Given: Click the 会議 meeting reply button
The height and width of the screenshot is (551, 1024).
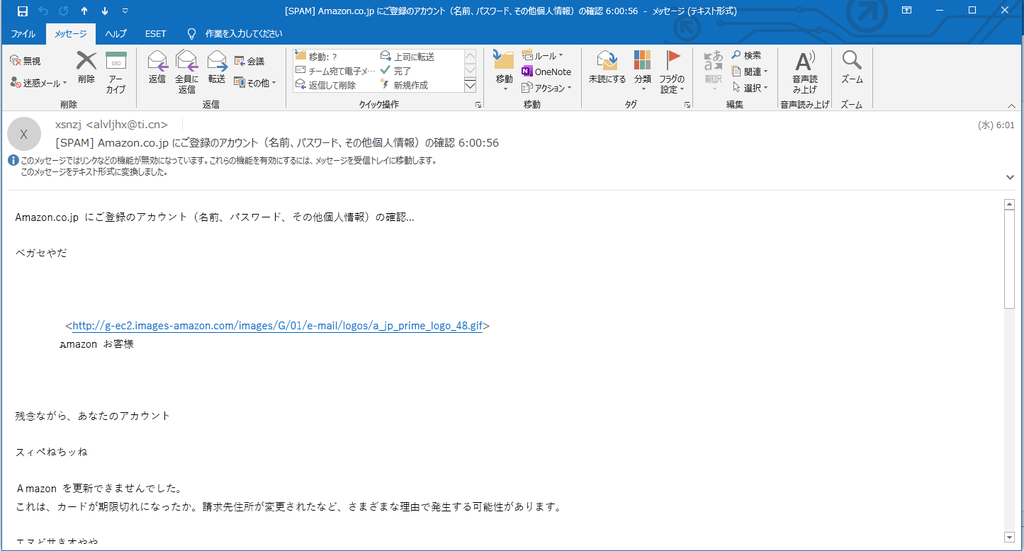Looking at the screenshot, I should (249, 61).
